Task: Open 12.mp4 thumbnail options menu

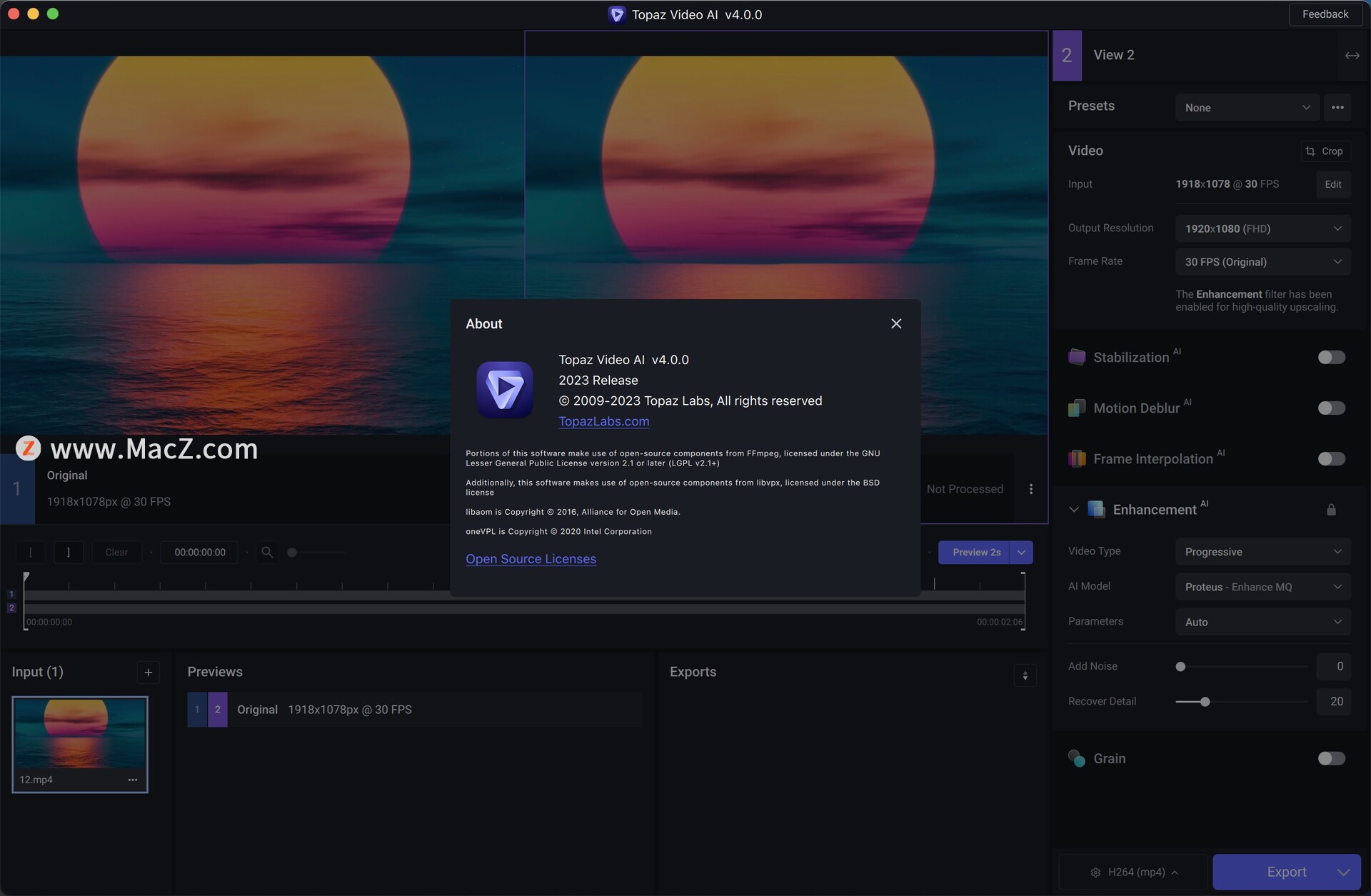Action: click(x=132, y=780)
